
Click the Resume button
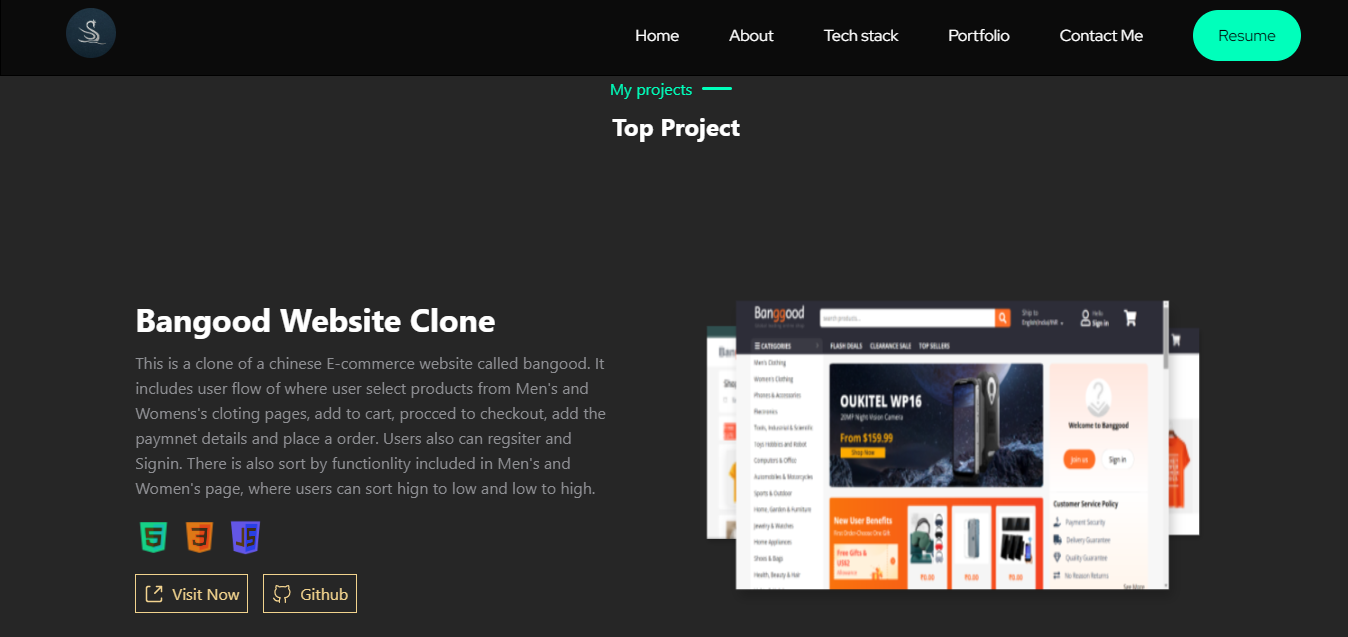[x=1246, y=35]
